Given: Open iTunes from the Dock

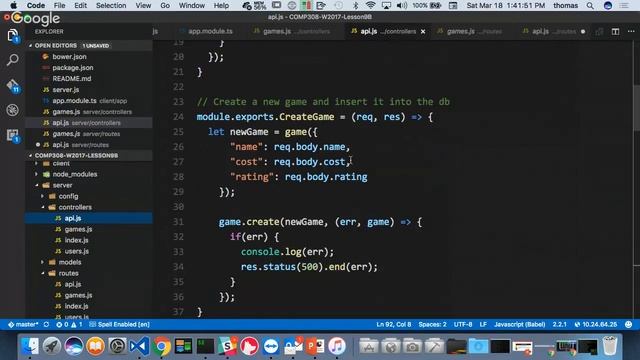Looking at the screenshot, I should point(337,347).
